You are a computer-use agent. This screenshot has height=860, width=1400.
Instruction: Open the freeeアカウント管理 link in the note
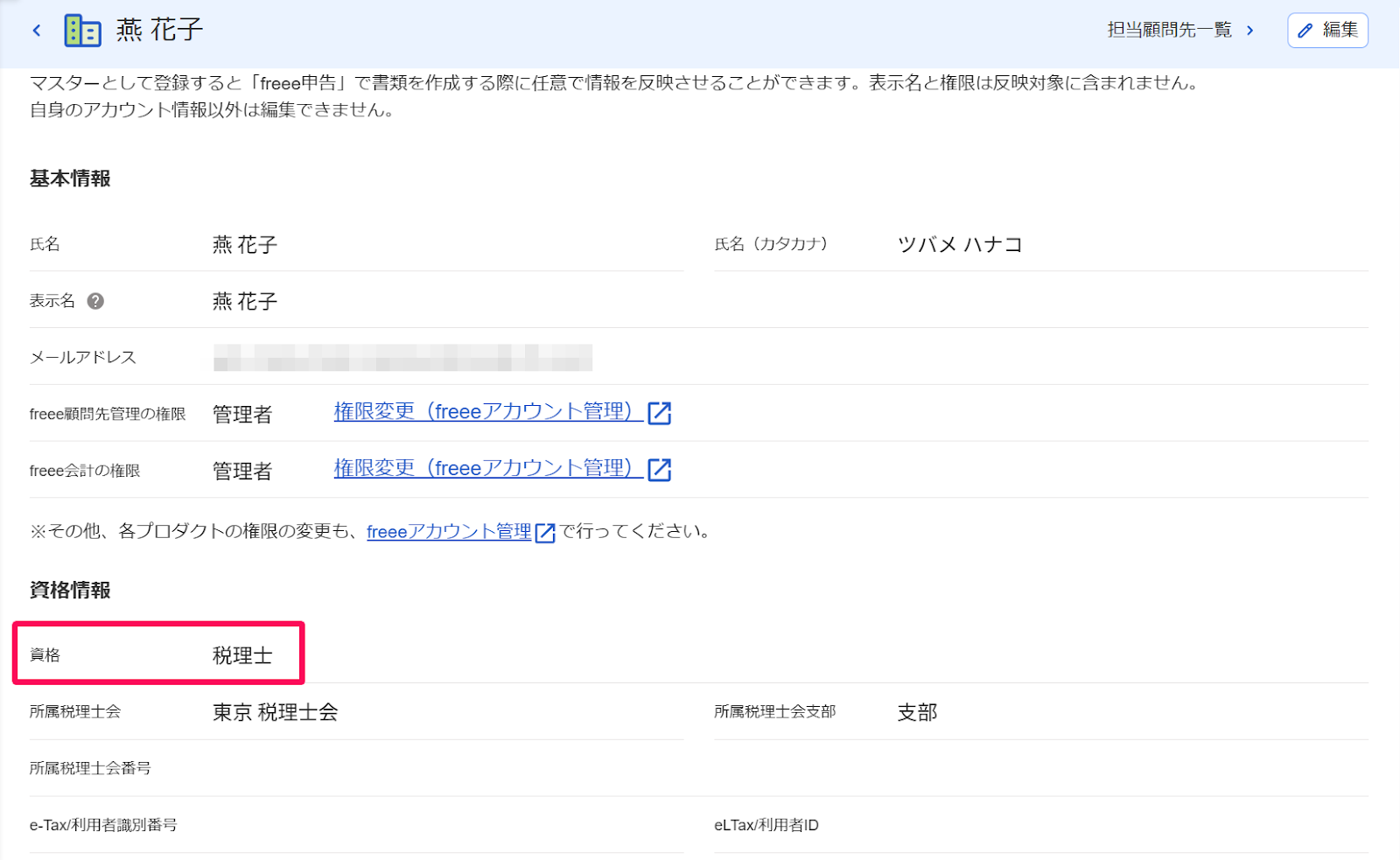pyautogui.click(x=449, y=532)
